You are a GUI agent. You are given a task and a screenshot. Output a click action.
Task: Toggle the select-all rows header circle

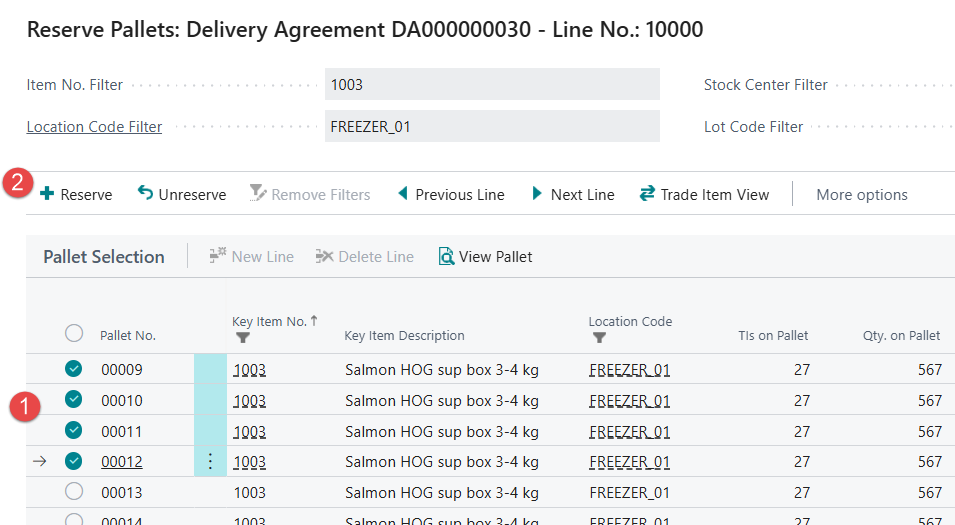[x=73, y=334]
